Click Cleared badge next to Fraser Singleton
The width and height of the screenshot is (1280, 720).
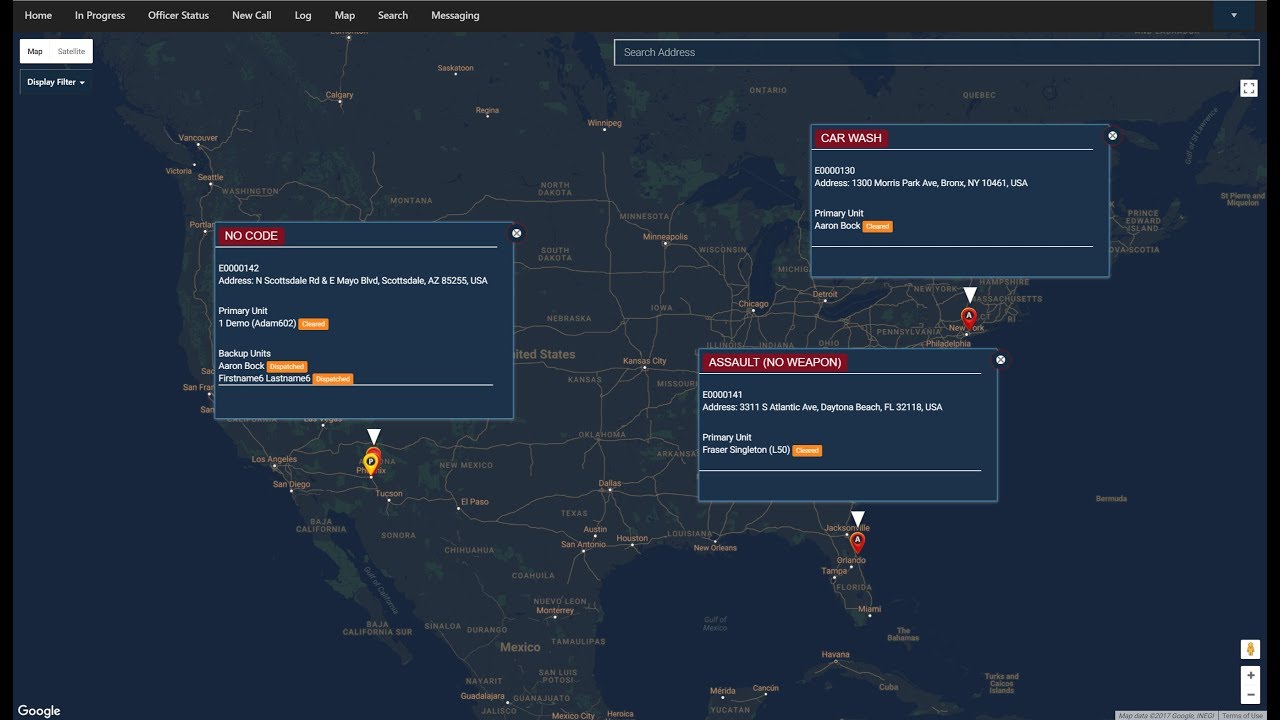tap(807, 451)
